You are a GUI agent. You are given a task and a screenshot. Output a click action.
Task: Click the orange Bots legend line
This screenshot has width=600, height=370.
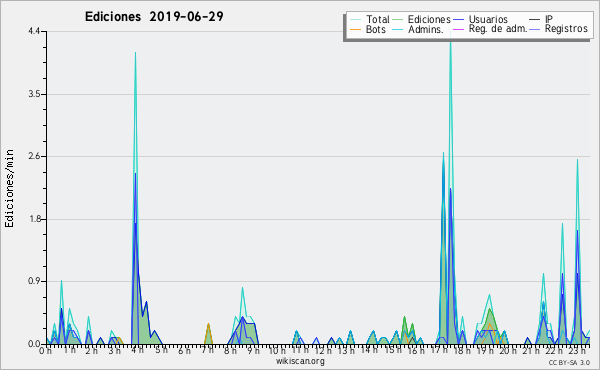(x=355, y=29)
